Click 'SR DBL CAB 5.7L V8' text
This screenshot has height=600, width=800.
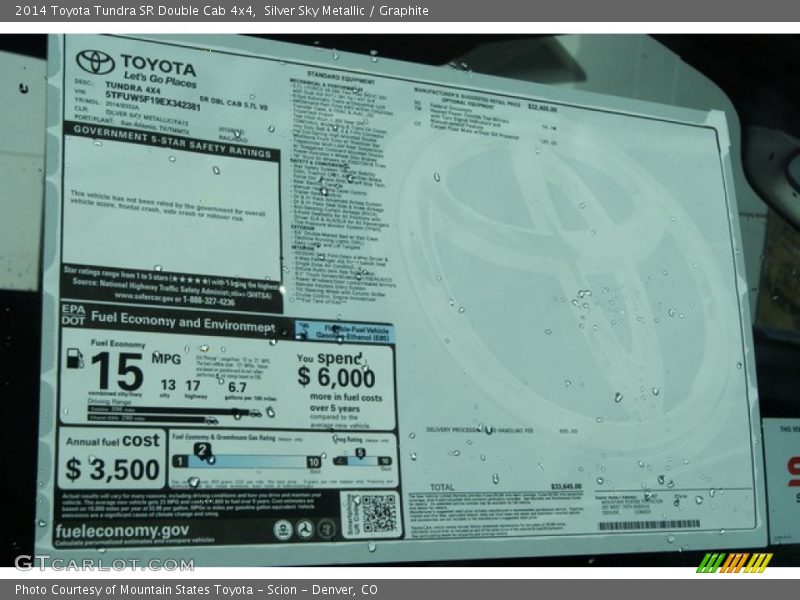click(x=234, y=103)
